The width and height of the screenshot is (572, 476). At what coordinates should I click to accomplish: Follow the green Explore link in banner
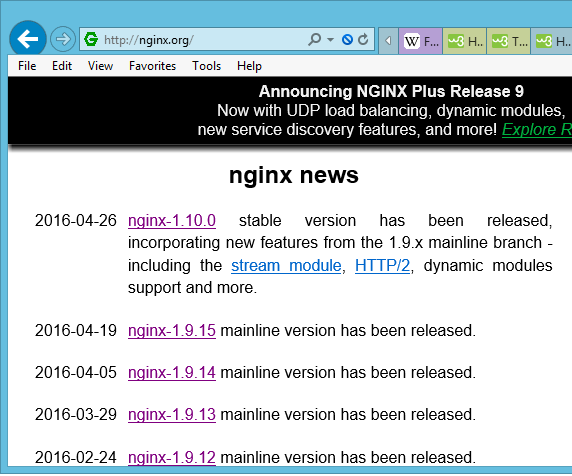(x=537, y=129)
